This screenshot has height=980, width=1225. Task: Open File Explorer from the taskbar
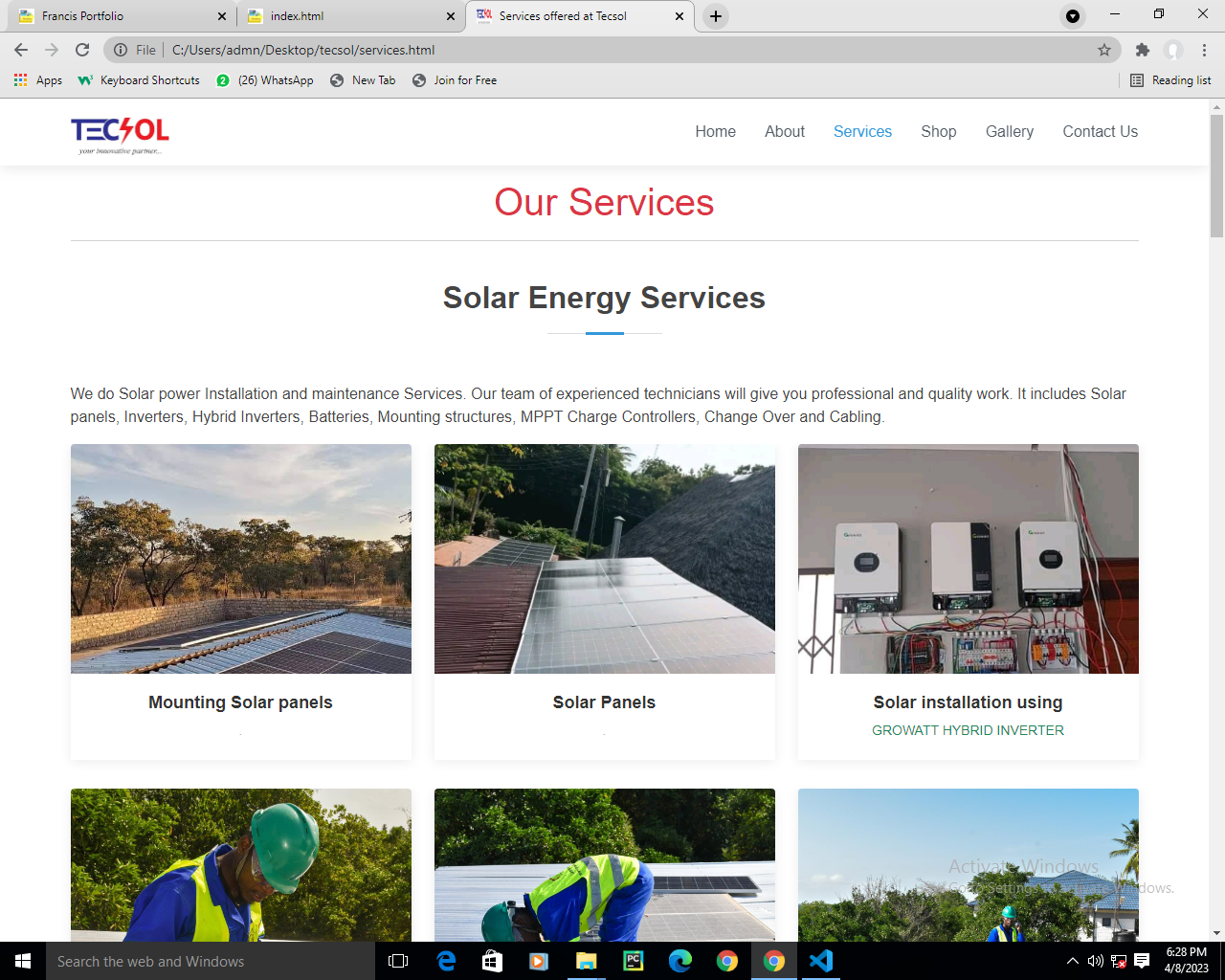click(x=586, y=961)
